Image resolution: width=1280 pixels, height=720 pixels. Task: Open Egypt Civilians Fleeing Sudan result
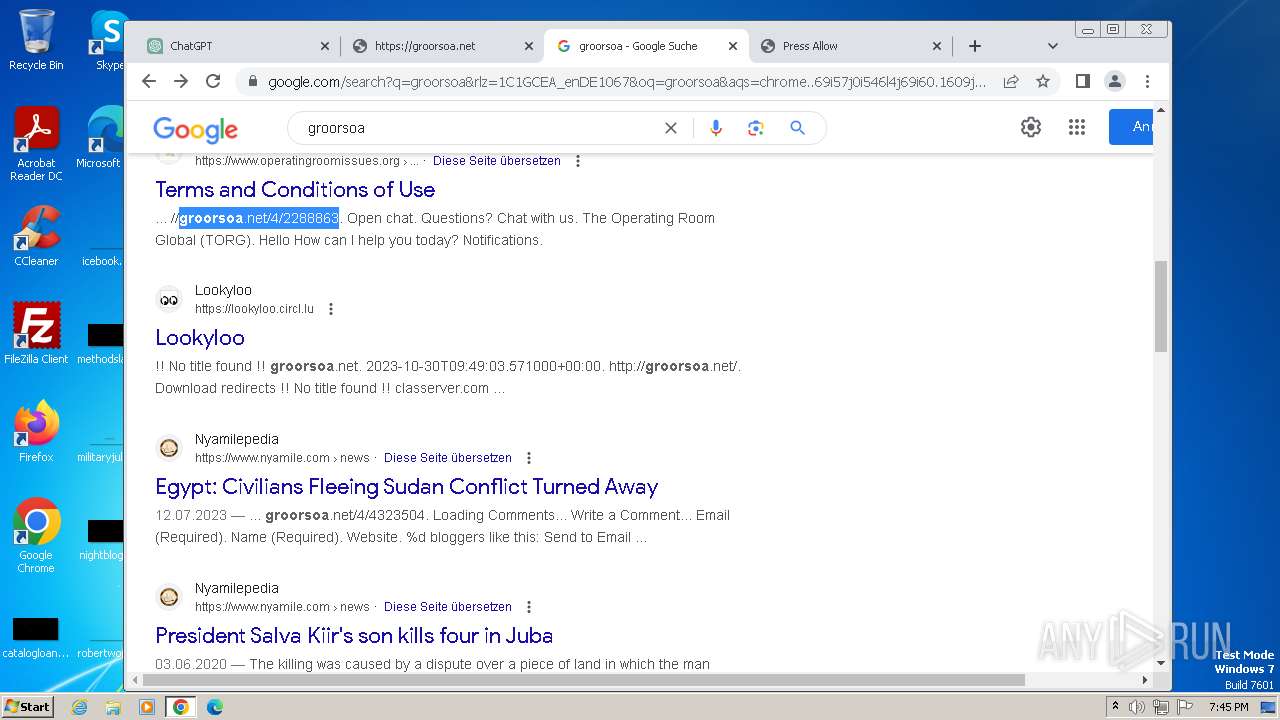(406, 486)
